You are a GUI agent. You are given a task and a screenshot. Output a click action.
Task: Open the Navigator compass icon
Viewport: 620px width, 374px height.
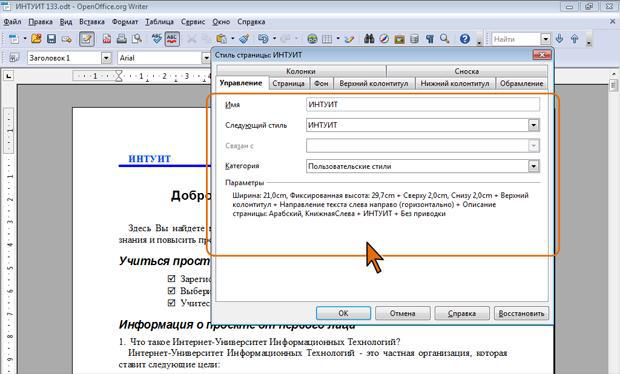pos(384,39)
